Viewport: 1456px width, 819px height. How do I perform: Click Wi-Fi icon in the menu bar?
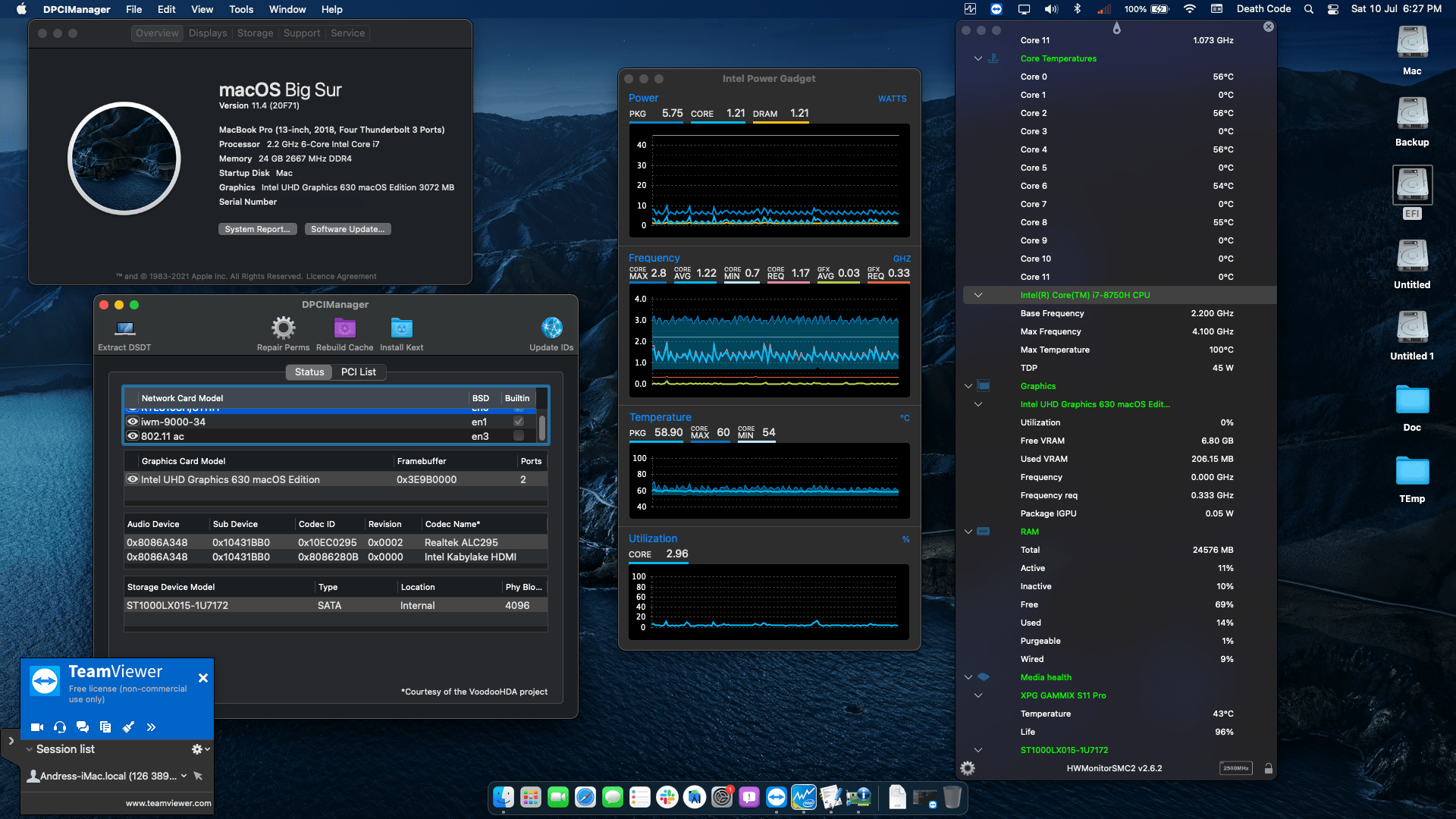pyautogui.click(x=1190, y=9)
